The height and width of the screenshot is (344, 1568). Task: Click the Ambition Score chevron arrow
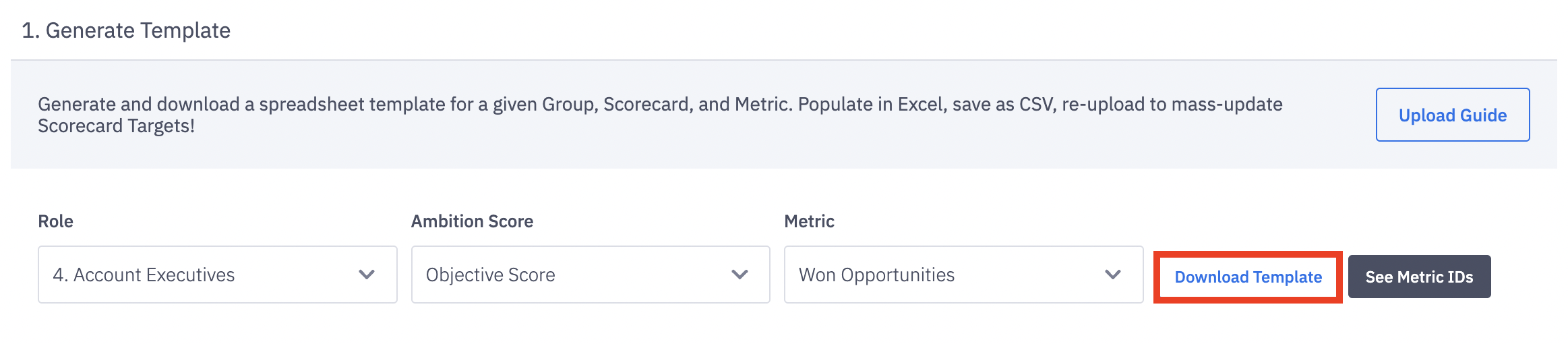(x=740, y=275)
